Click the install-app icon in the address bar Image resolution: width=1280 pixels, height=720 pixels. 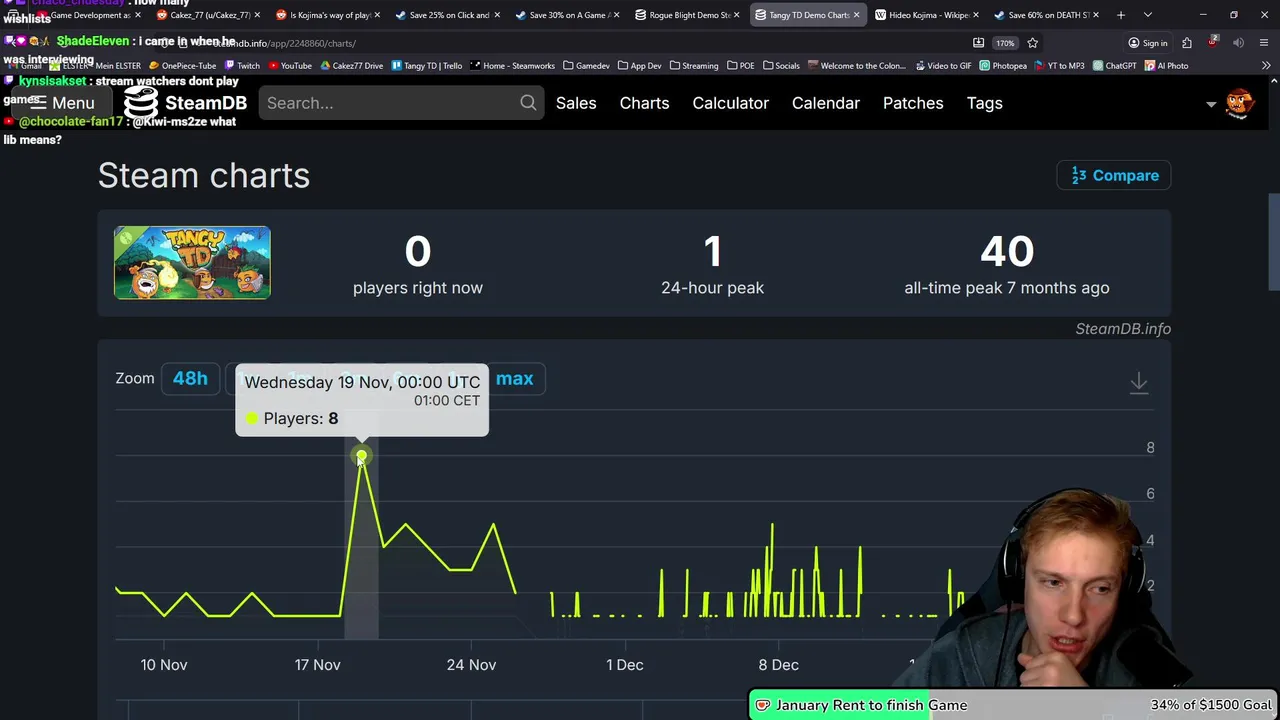[978, 43]
